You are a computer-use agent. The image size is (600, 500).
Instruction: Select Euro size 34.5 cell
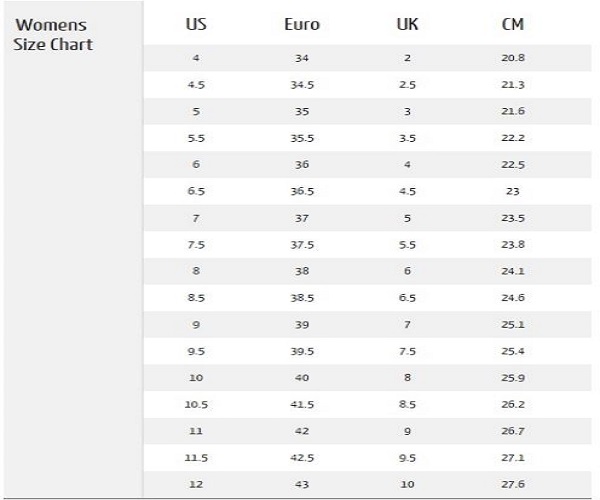(x=302, y=85)
